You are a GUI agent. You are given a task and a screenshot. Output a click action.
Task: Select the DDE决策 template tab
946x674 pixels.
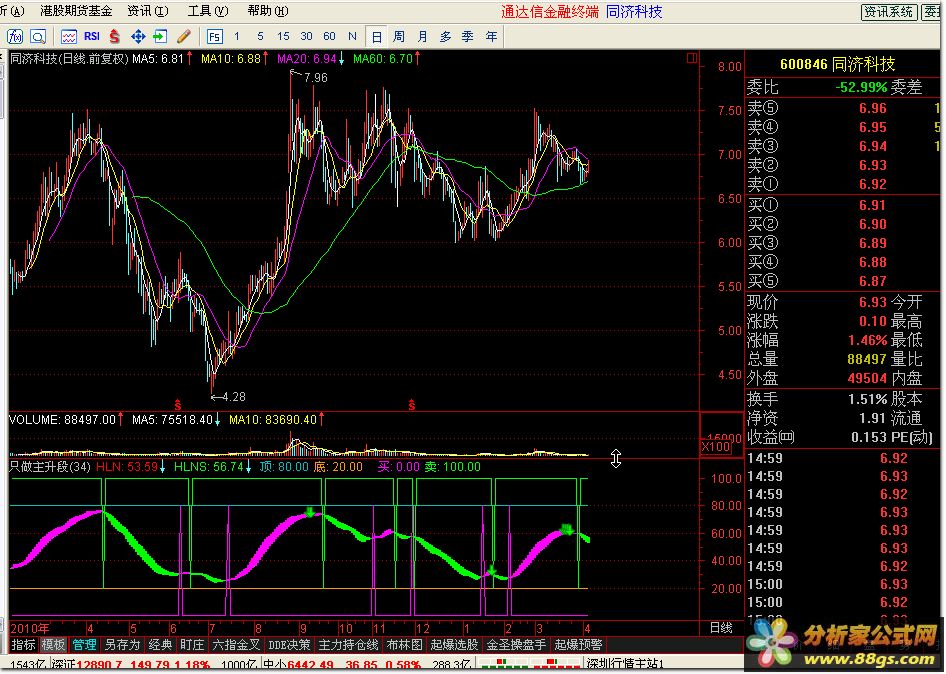pyautogui.click(x=289, y=645)
